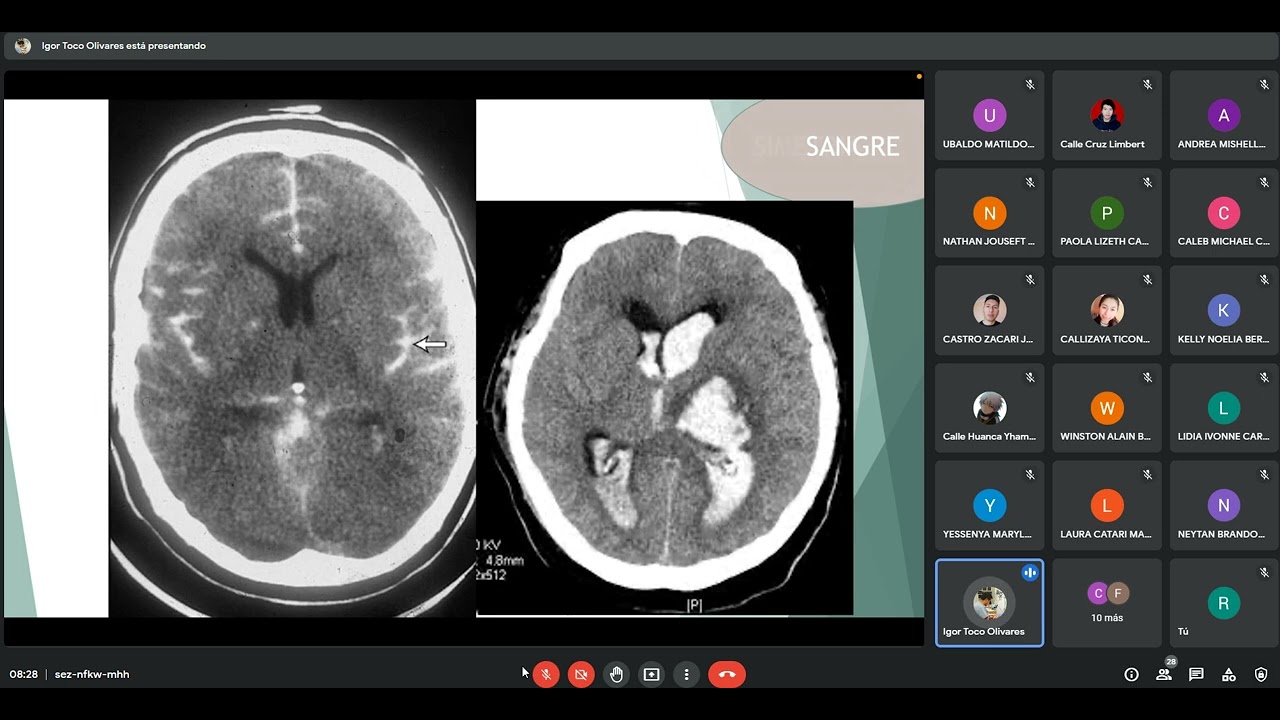1280x720 pixels.
Task: Click muted mic icon on UBALDO tile
Action: point(1030,85)
